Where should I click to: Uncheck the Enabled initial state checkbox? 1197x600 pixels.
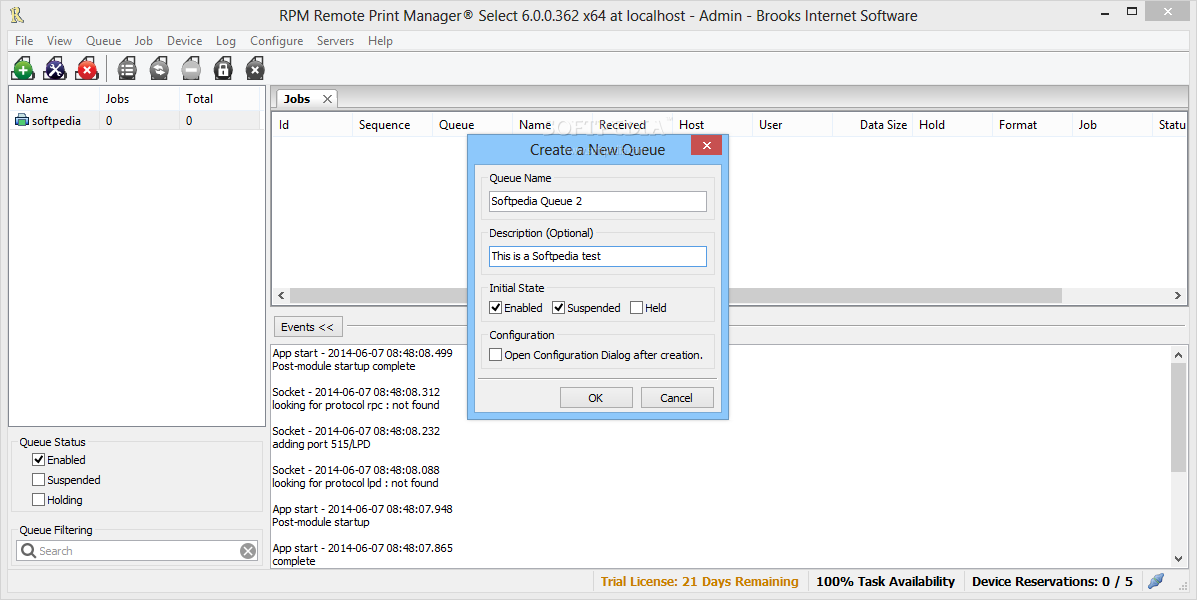(x=495, y=308)
